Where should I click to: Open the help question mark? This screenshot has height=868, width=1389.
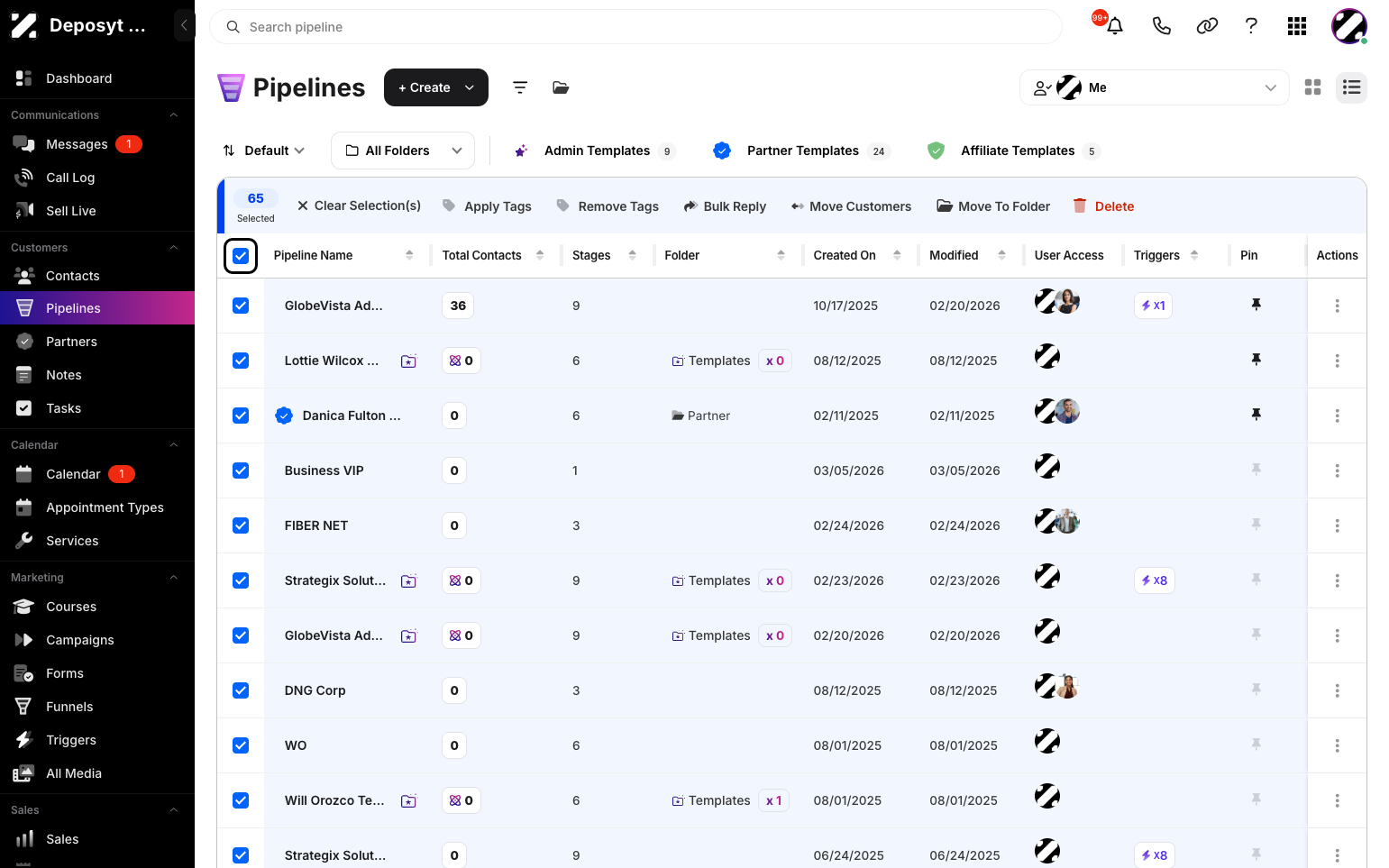coord(1251,26)
